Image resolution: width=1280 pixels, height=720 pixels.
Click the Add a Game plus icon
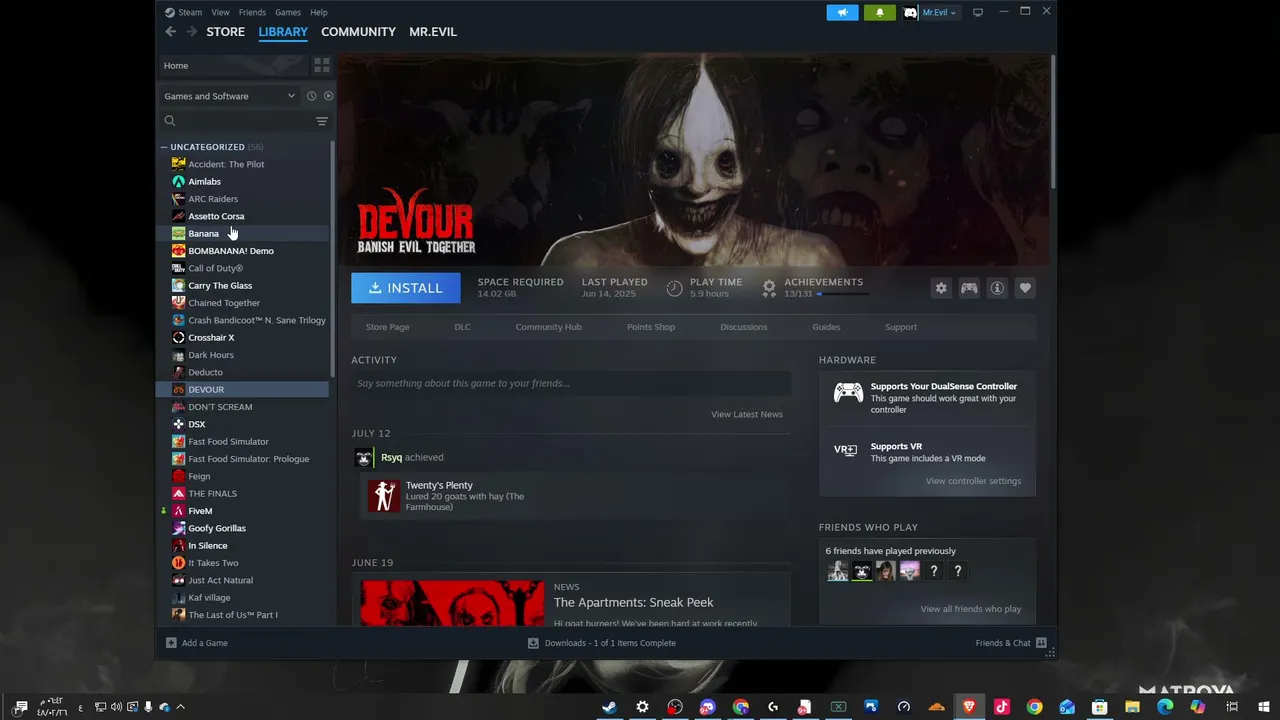[x=171, y=643]
